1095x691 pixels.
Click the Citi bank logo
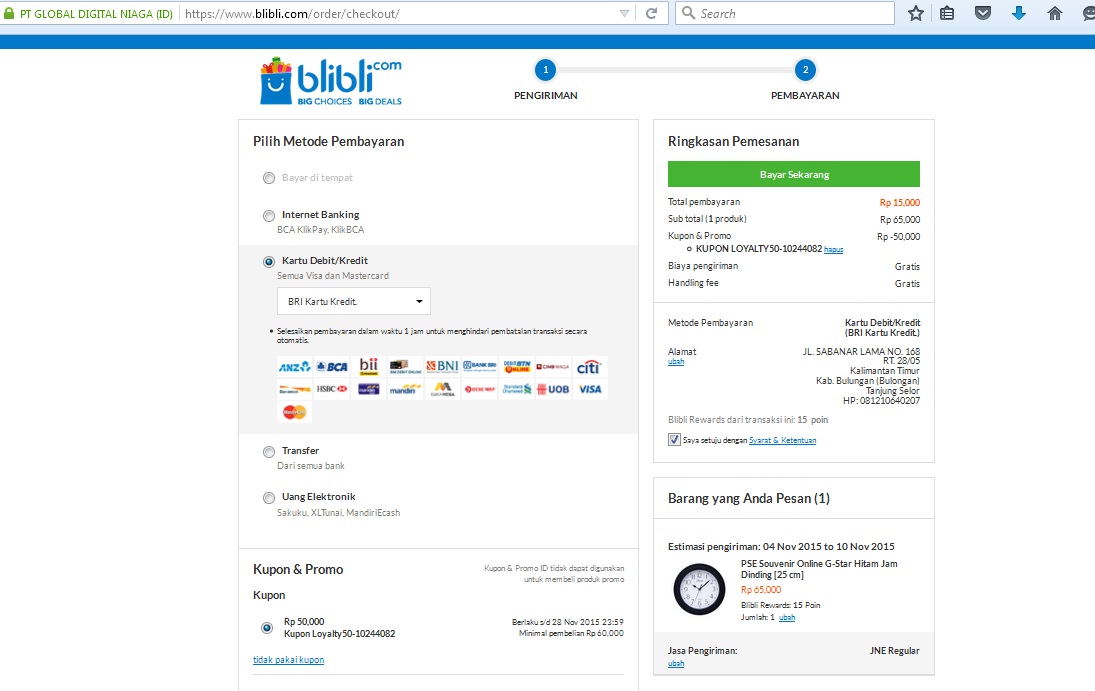(x=589, y=367)
